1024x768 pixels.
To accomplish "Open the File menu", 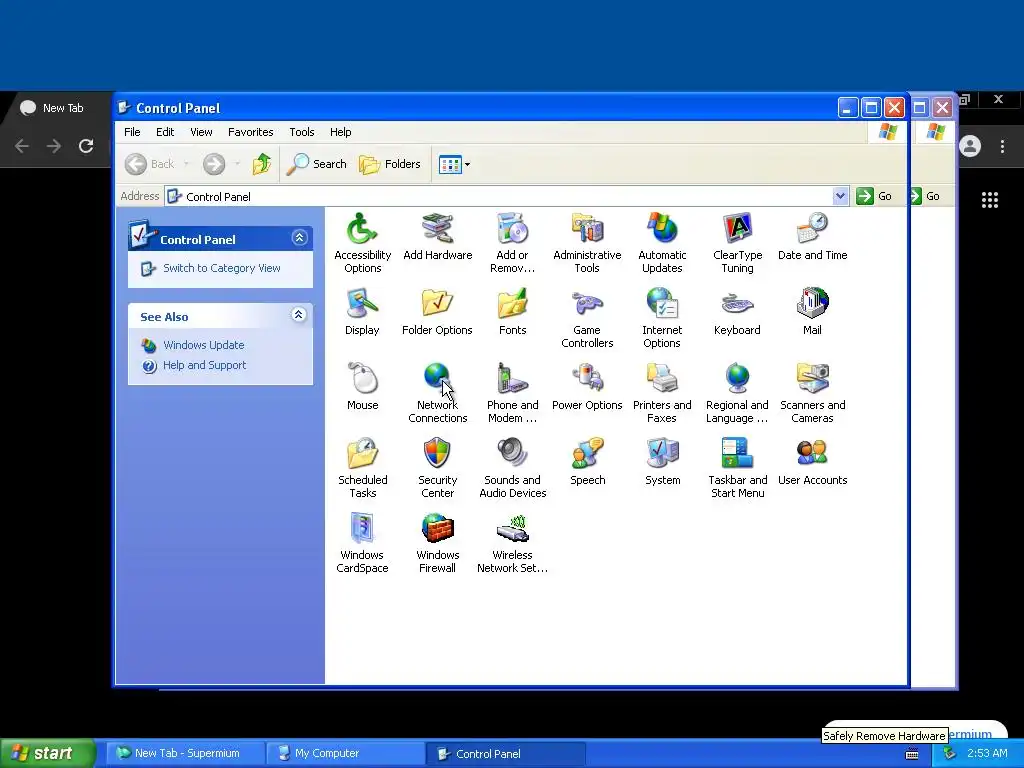I will (132, 132).
